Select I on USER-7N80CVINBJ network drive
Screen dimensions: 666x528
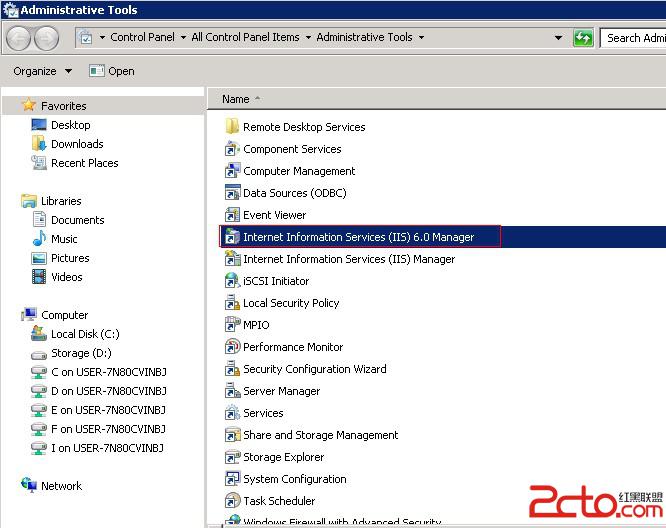[x=107, y=448]
